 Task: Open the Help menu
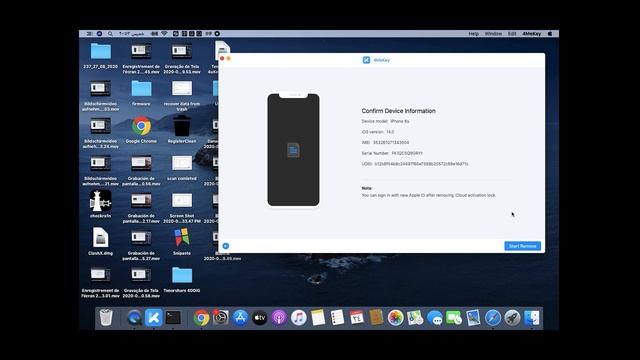pyautogui.click(x=473, y=34)
